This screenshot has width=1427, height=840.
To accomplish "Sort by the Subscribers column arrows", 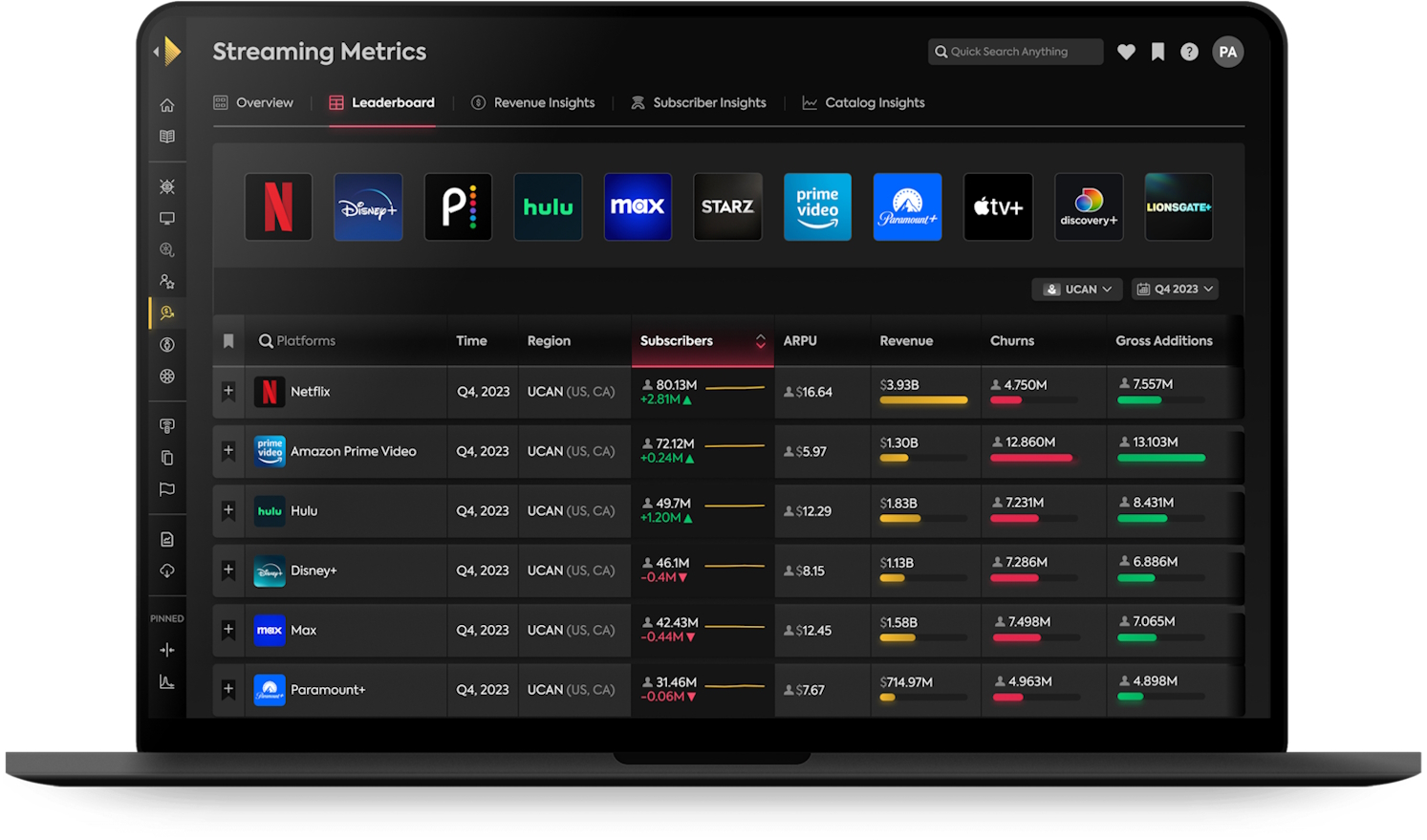I will coord(760,341).
